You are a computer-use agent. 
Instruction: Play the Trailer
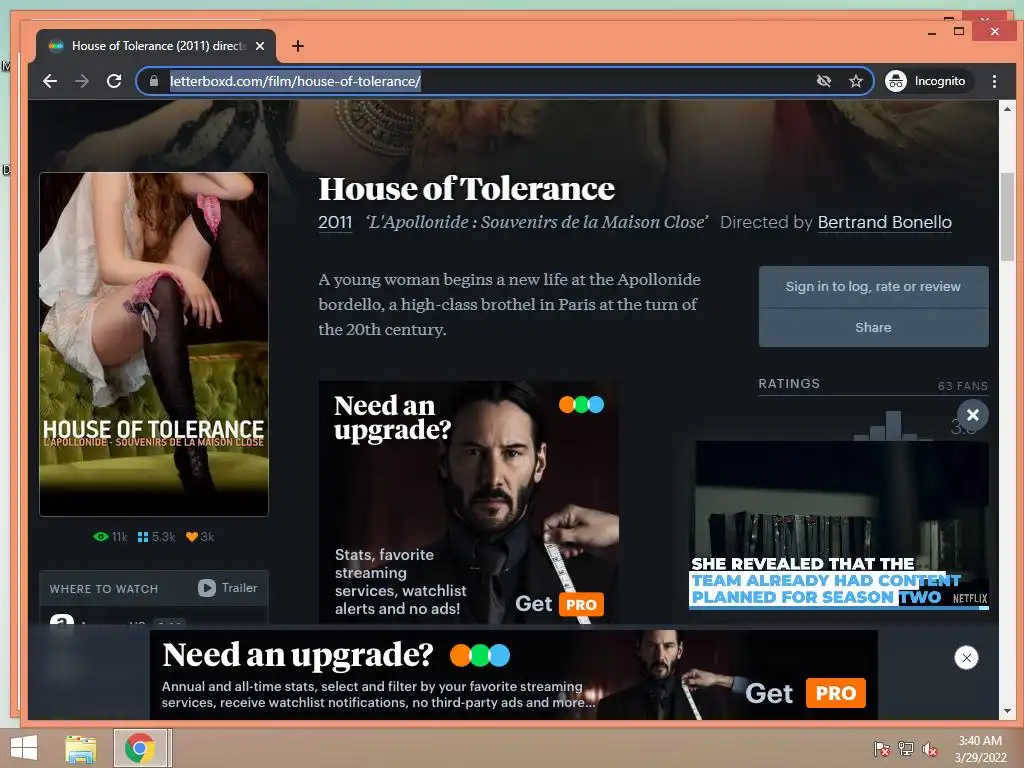[x=228, y=588]
